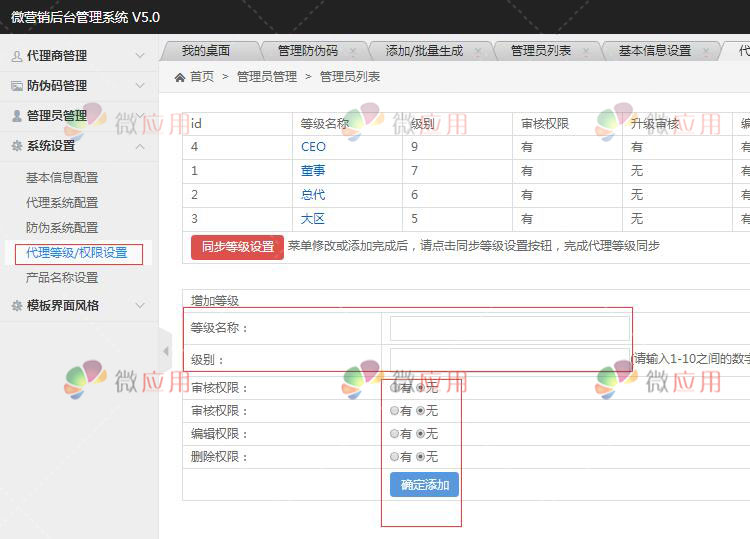Click 管理员列表 in the breadcrumb

(x=350, y=77)
